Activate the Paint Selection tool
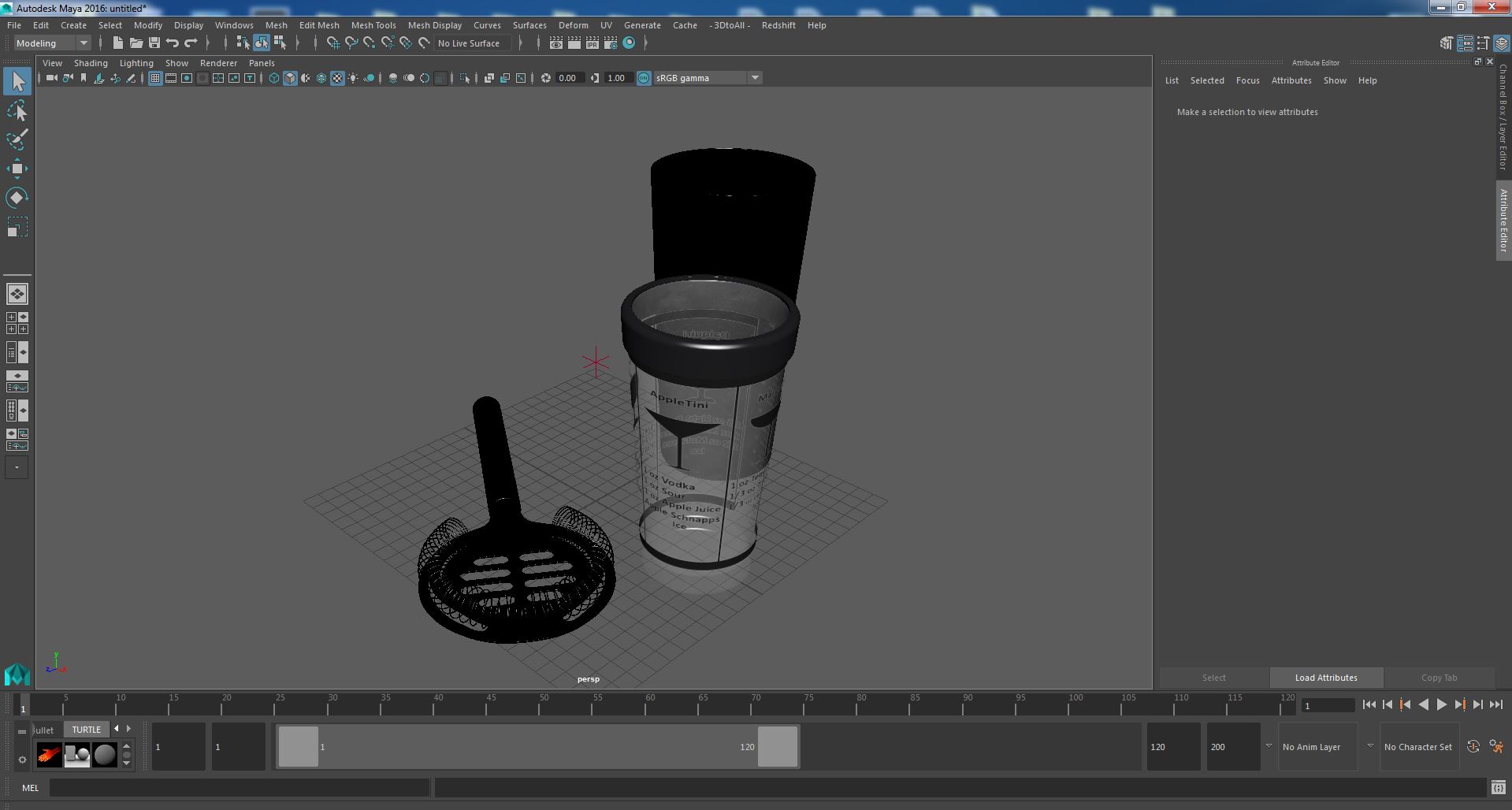 pyautogui.click(x=17, y=139)
